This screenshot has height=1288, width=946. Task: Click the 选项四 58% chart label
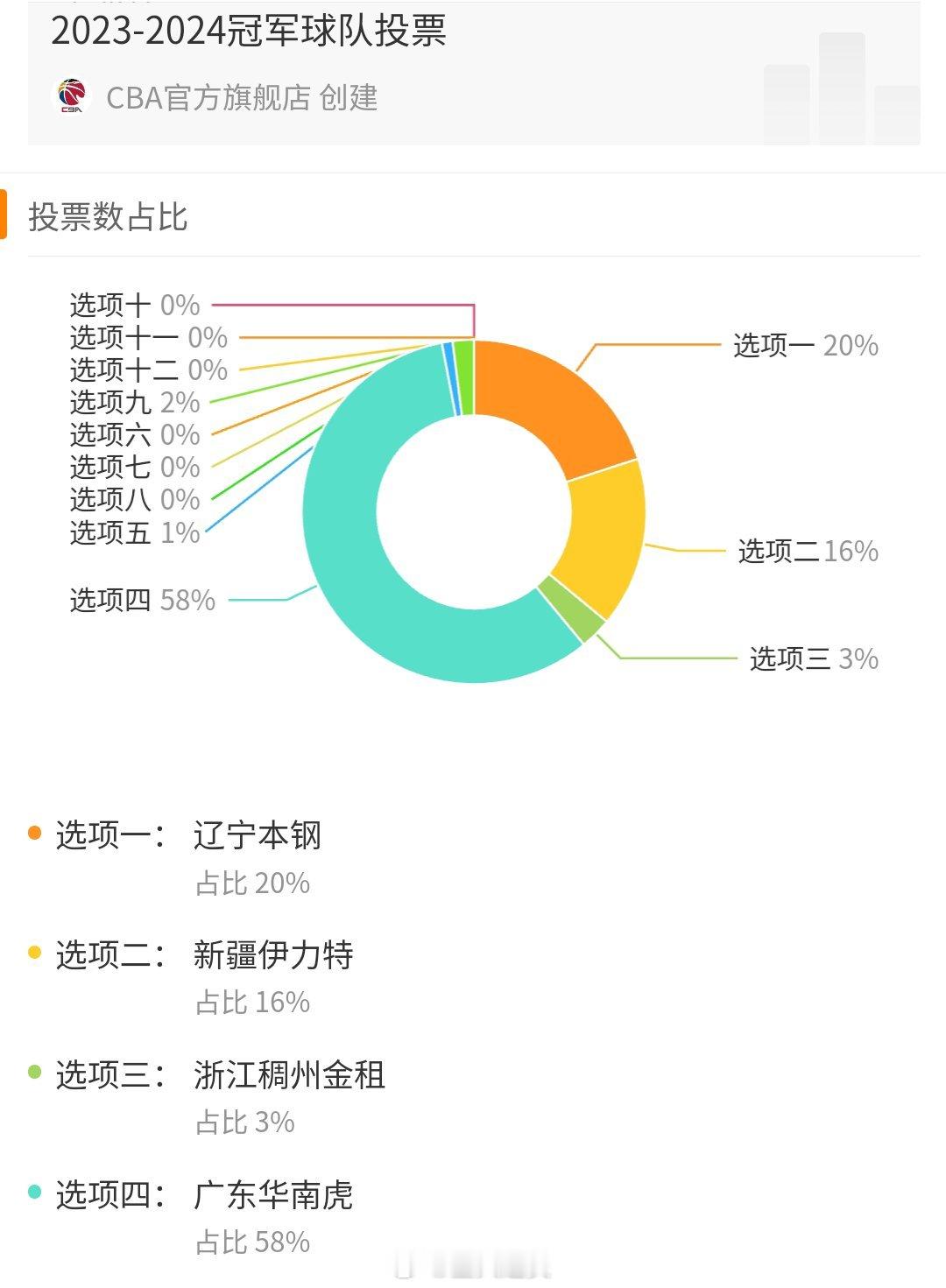tap(143, 600)
